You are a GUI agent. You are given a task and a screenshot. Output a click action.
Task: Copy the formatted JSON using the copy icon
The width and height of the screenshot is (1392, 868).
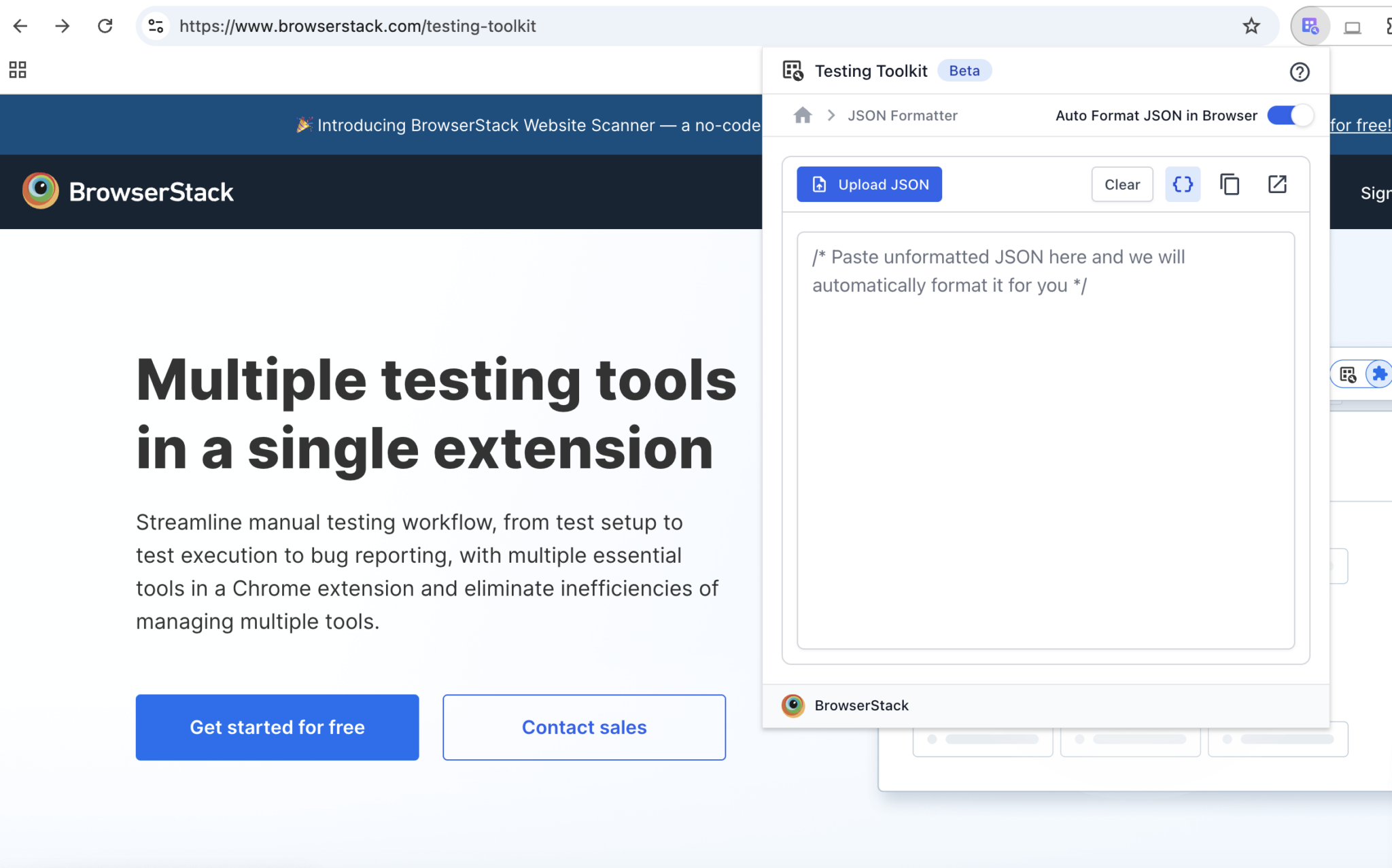(1230, 184)
